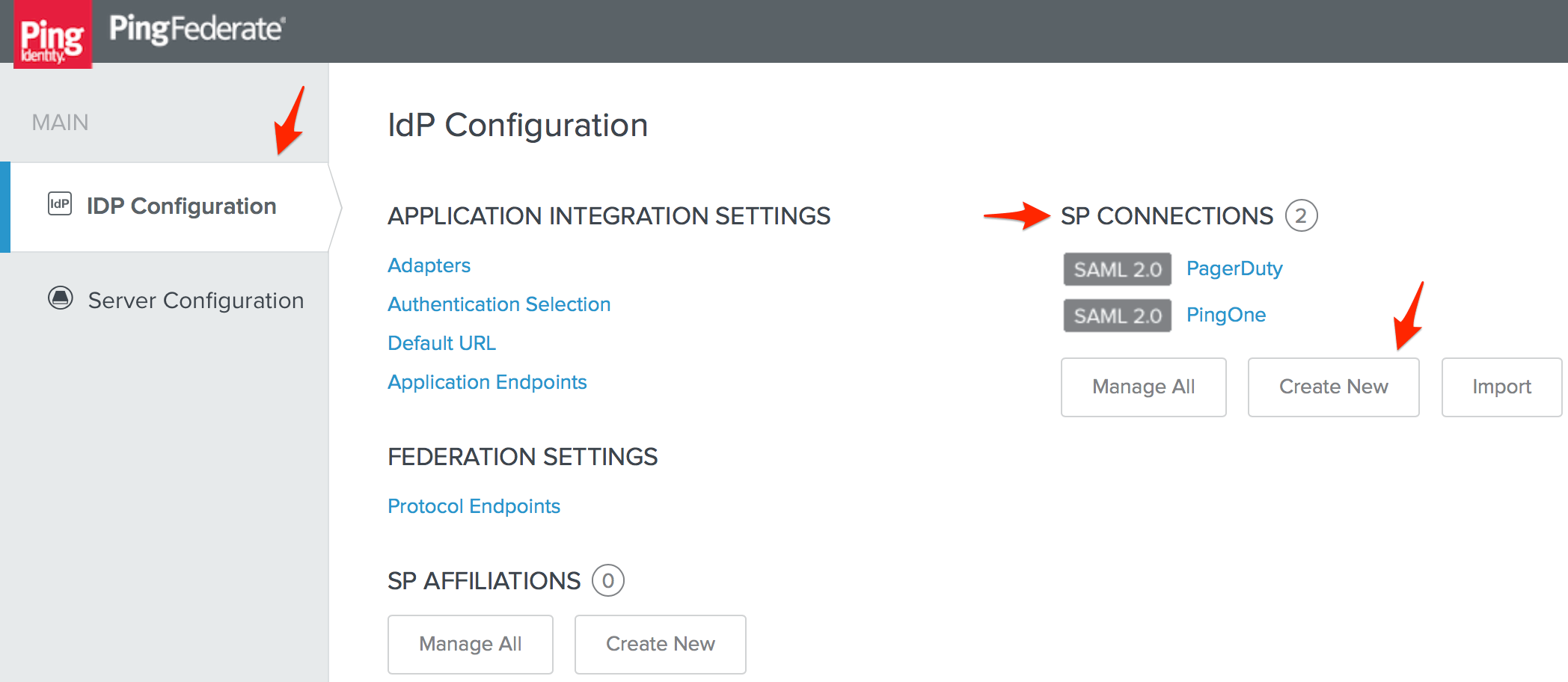Viewport: 1568px width, 682px height.
Task: Click the Server Configuration sidebar icon
Action: coord(61,298)
